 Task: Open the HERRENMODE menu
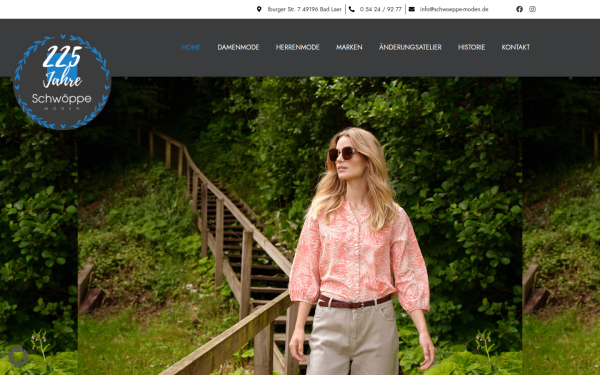298,47
